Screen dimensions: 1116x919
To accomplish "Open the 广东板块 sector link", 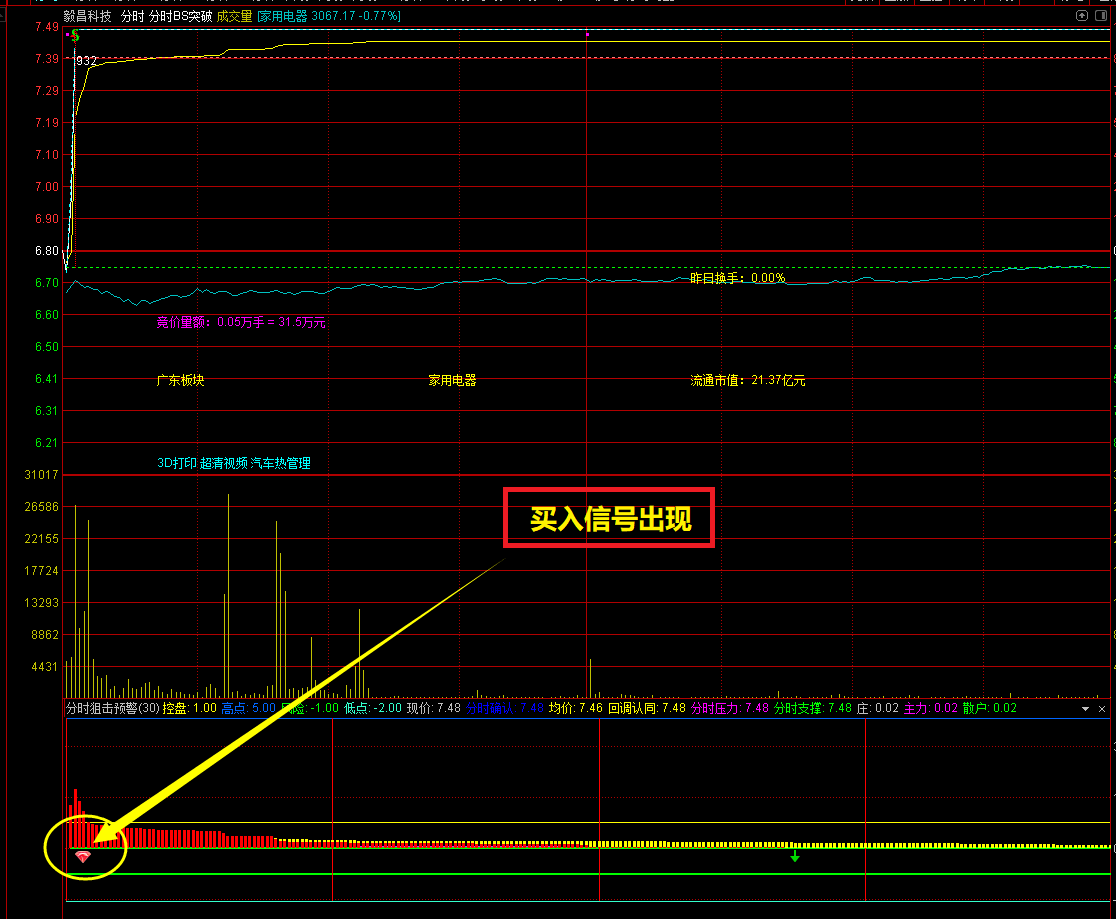I will click(x=180, y=380).
